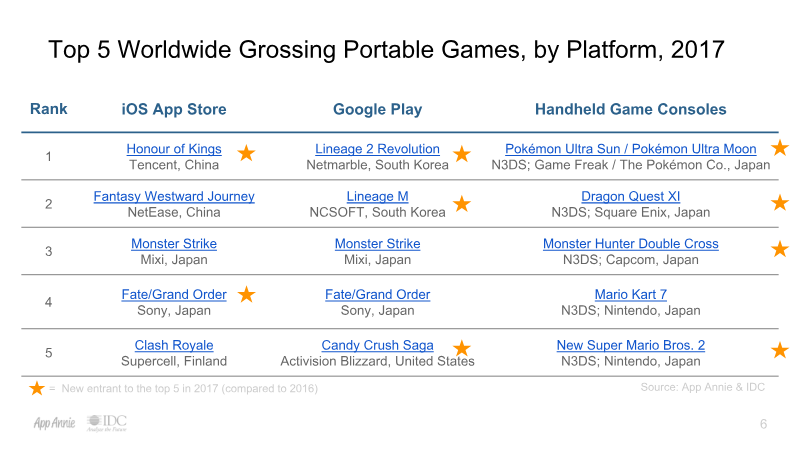Follow the Lineage 2 Revolution link

[377, 149]
